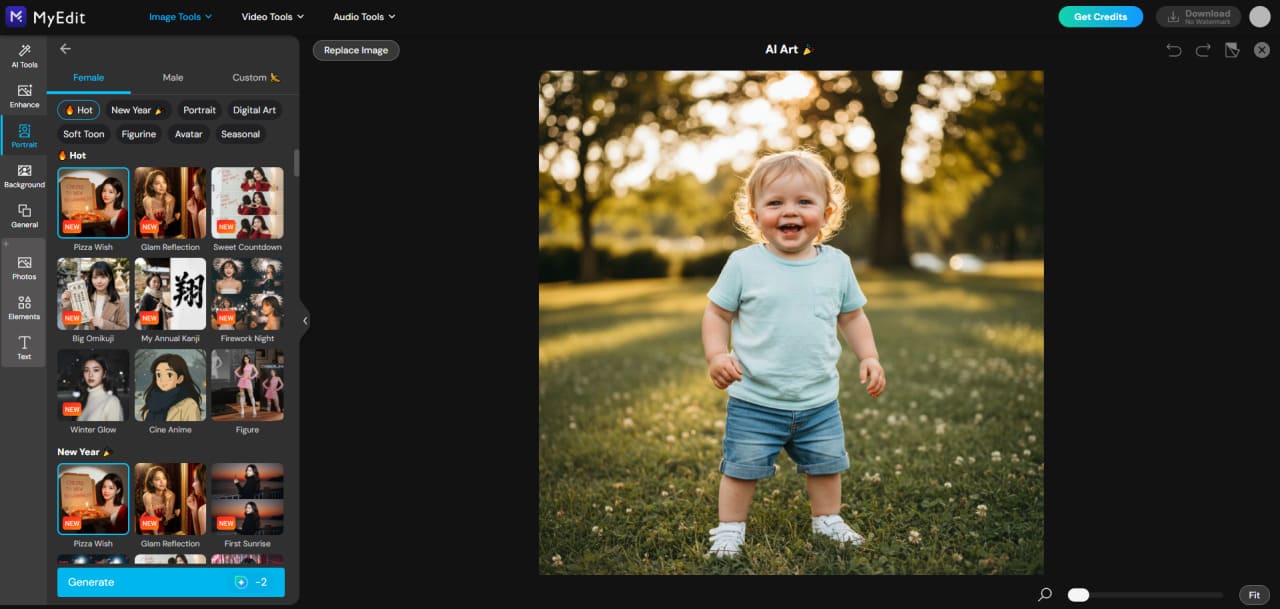The height and width of the screenshot is (609, 1280).
Task: Choose the Sweet Countdown style
Action: (x=247, y=203)
